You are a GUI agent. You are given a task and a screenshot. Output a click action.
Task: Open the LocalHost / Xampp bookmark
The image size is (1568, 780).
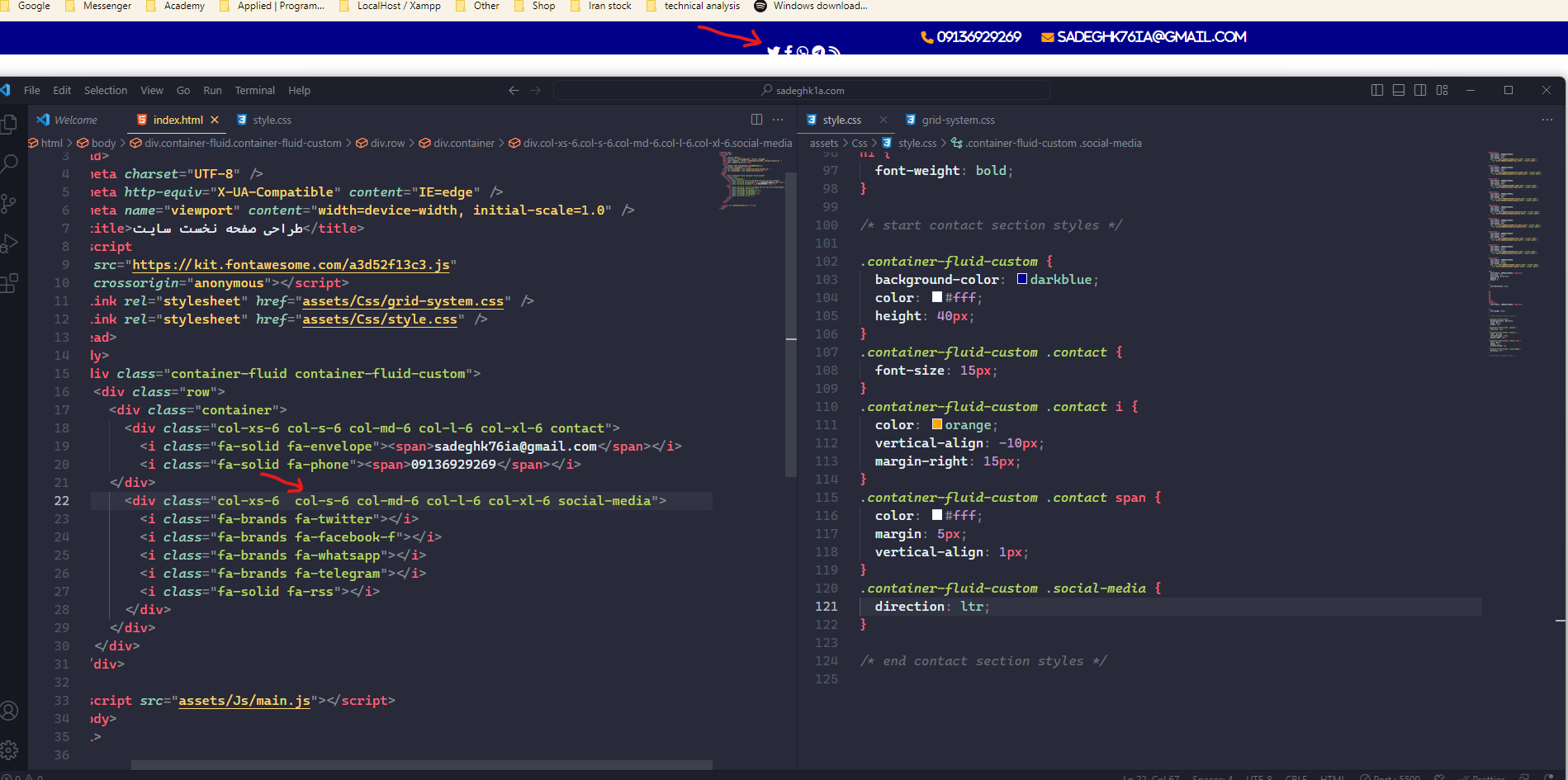click(390, 6)
